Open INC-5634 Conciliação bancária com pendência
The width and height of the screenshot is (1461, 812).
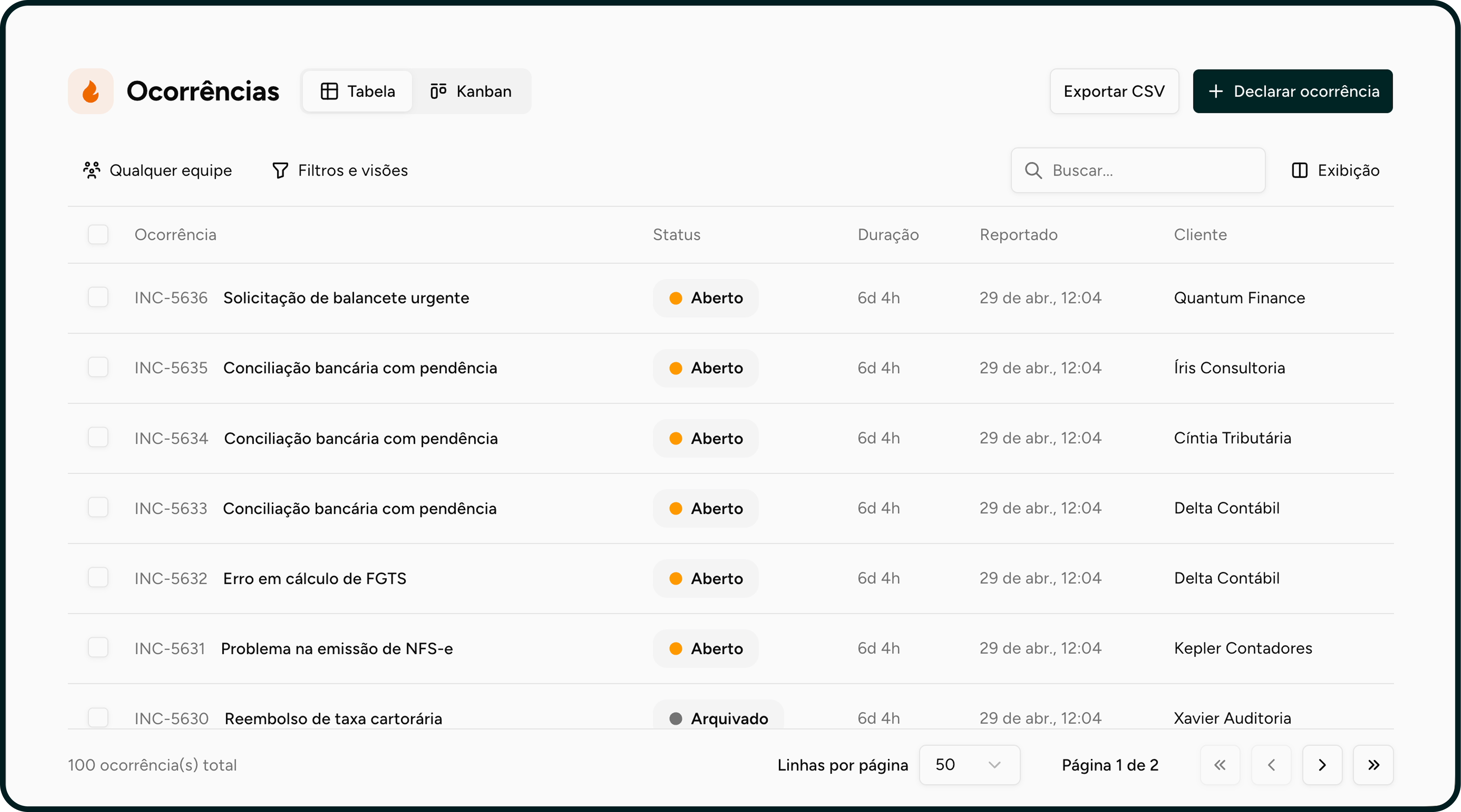pyautogui.click(x=361, y=438)
